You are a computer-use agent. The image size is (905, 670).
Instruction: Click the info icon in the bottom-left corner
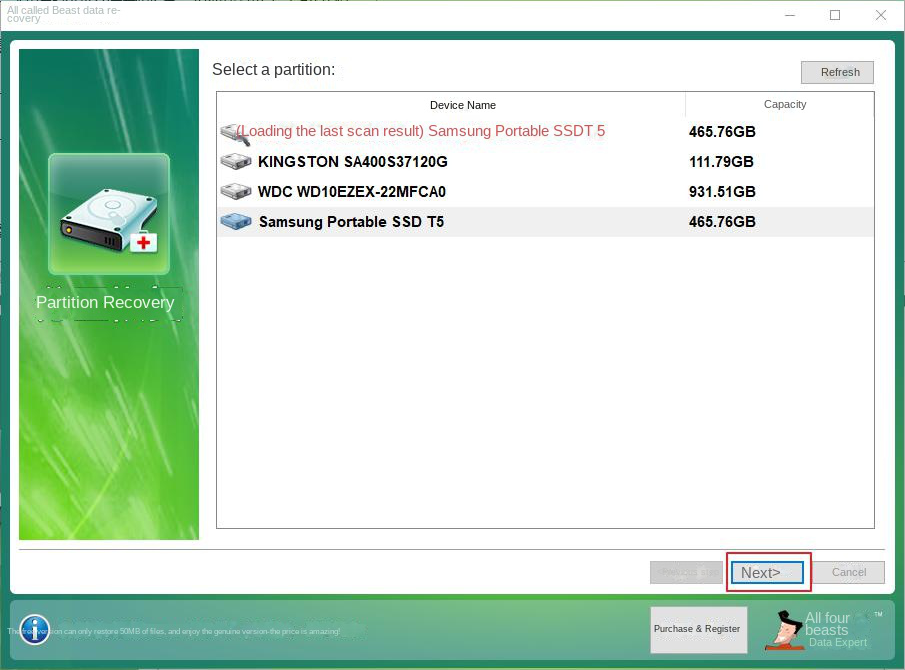[x=34, y=629]
